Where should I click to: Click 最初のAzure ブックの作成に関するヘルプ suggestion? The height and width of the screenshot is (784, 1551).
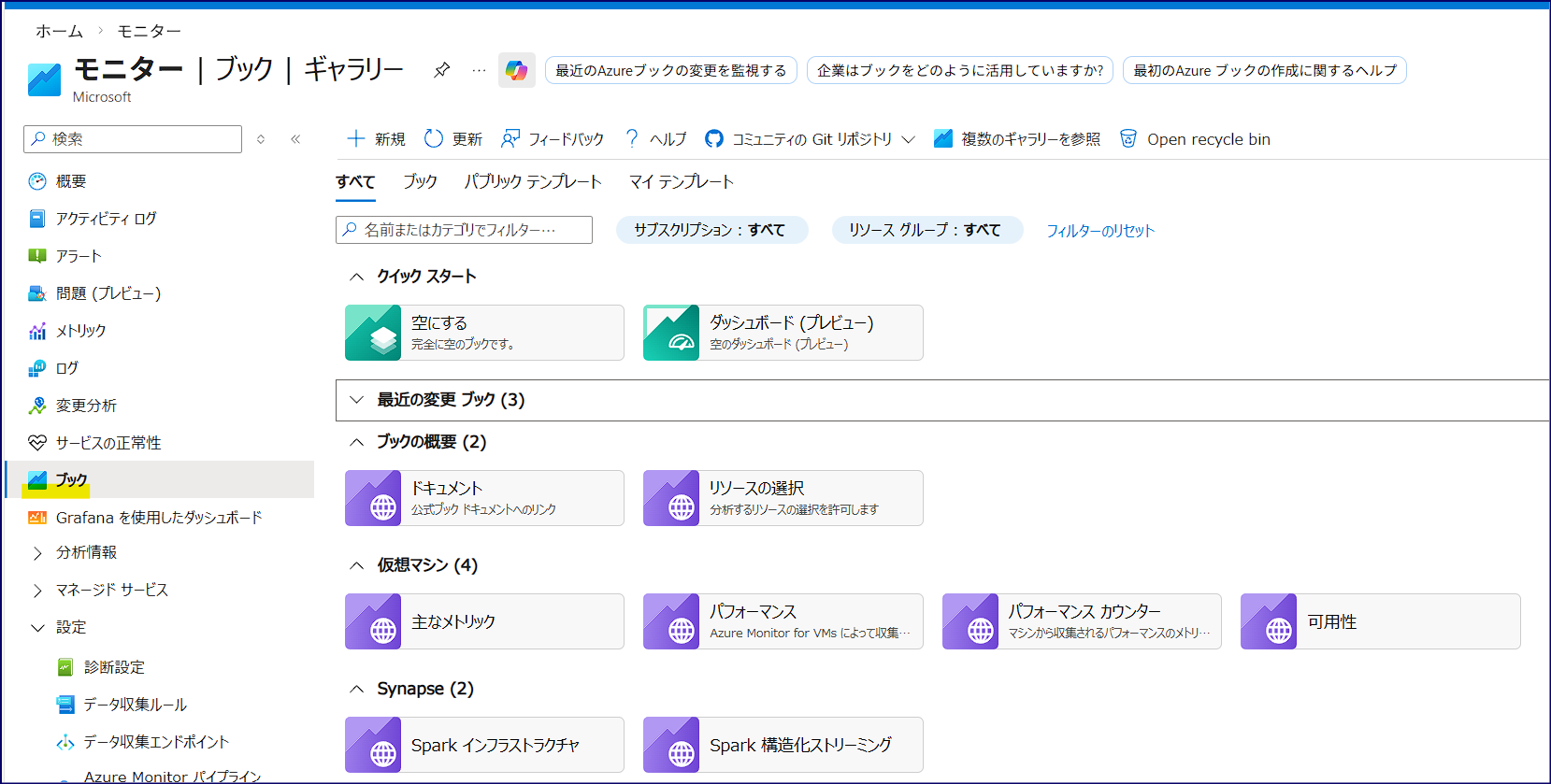1265,70
